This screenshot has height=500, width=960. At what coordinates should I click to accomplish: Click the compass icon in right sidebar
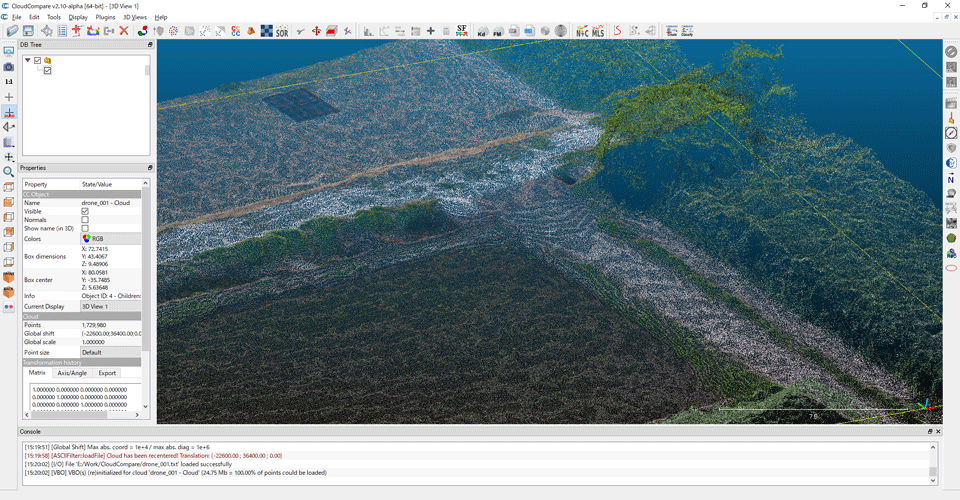click(x=951, y=133)
